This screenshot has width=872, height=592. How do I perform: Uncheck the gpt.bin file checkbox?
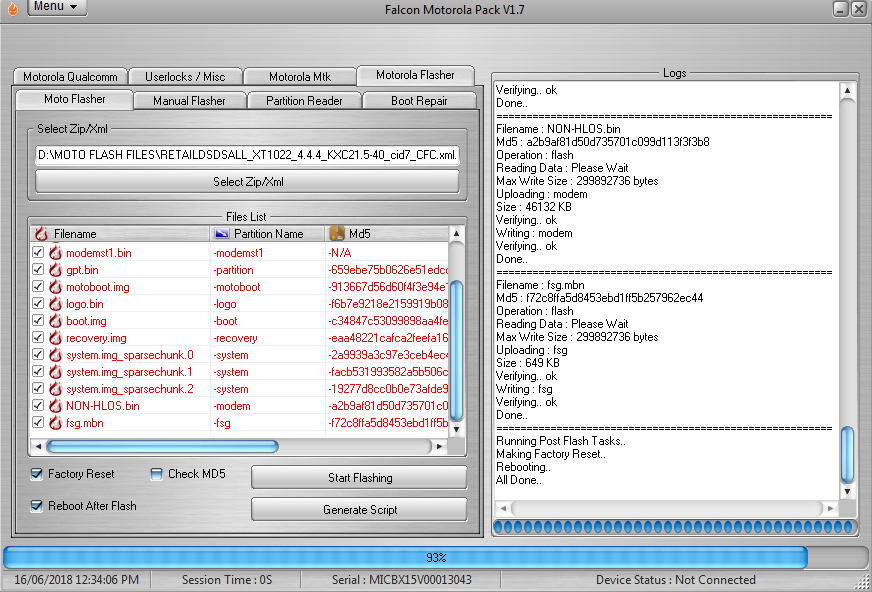click(x=38, y=270)
